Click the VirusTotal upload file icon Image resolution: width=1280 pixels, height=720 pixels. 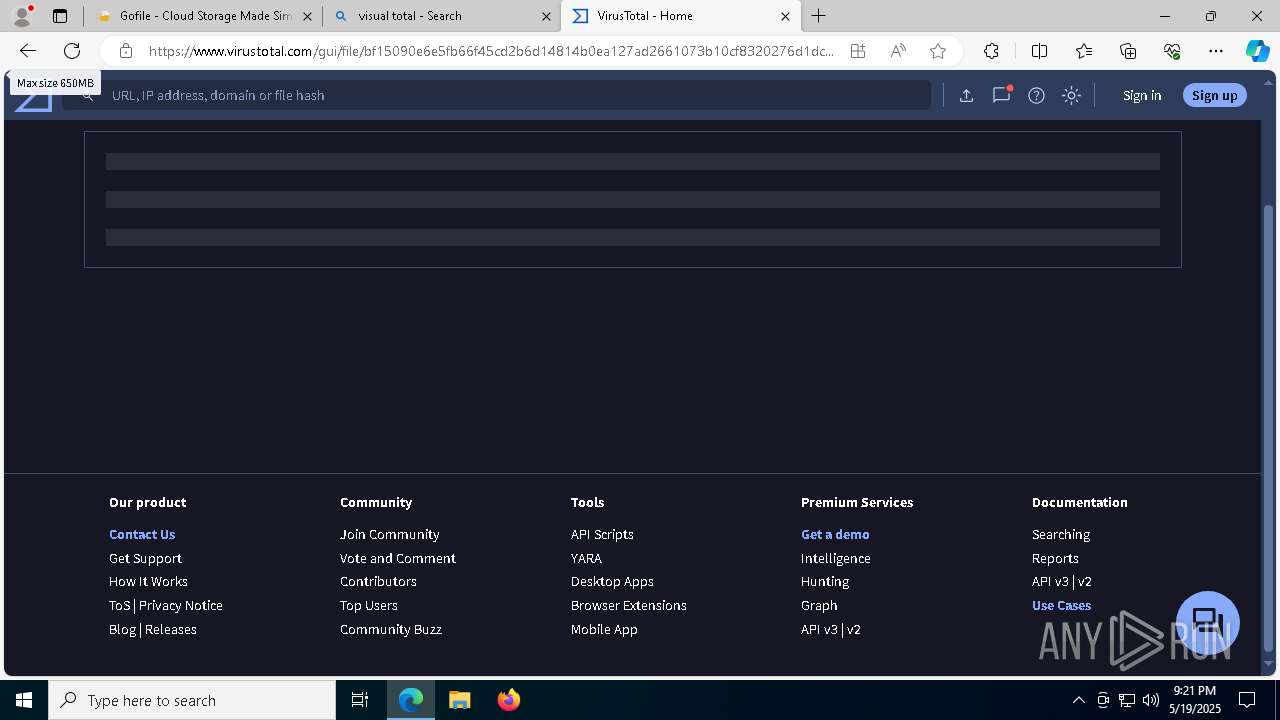click(966, 95)
